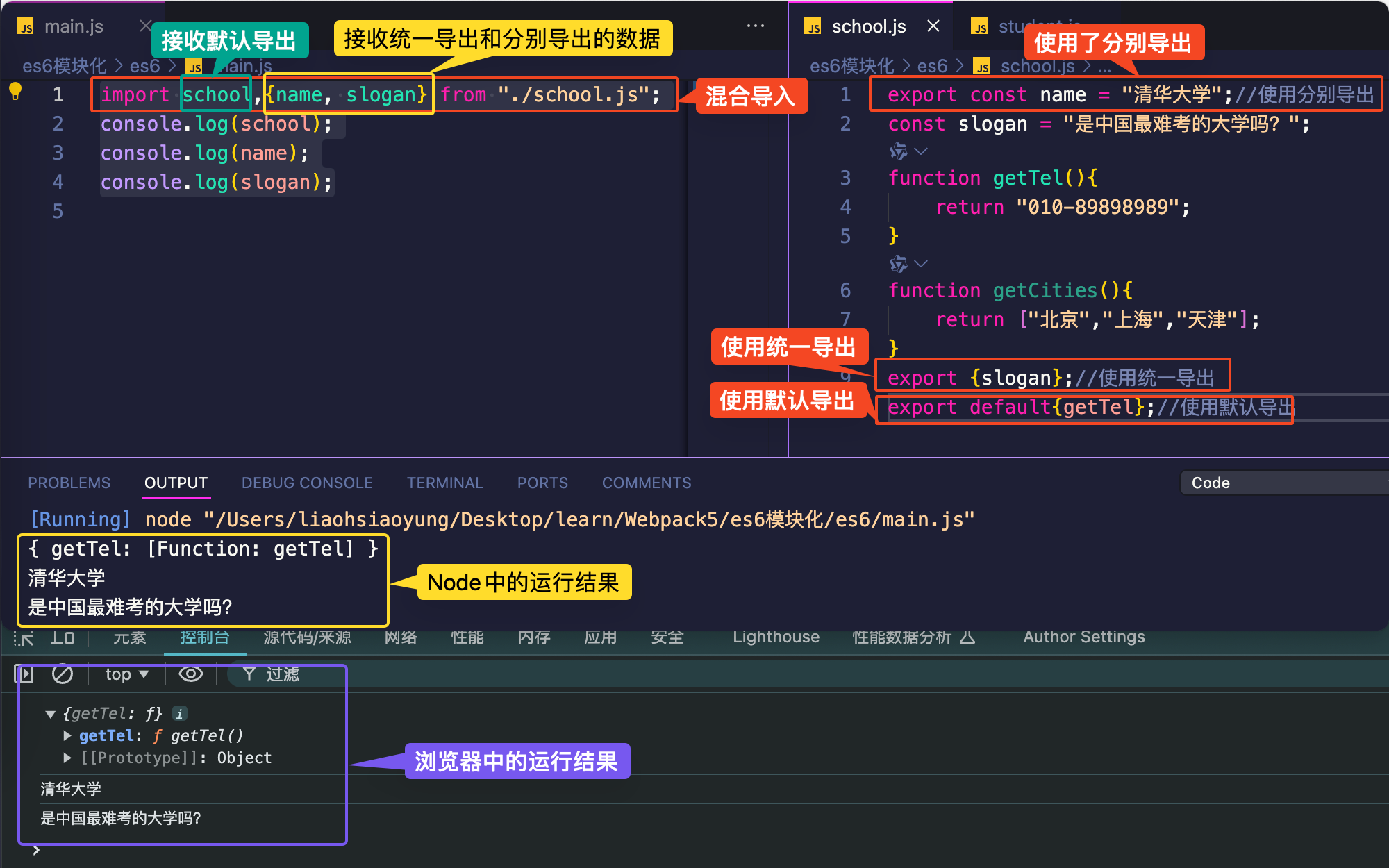Expand the [[Prototype]] Object entry
1389x868 pixels.
click(67, 758)
